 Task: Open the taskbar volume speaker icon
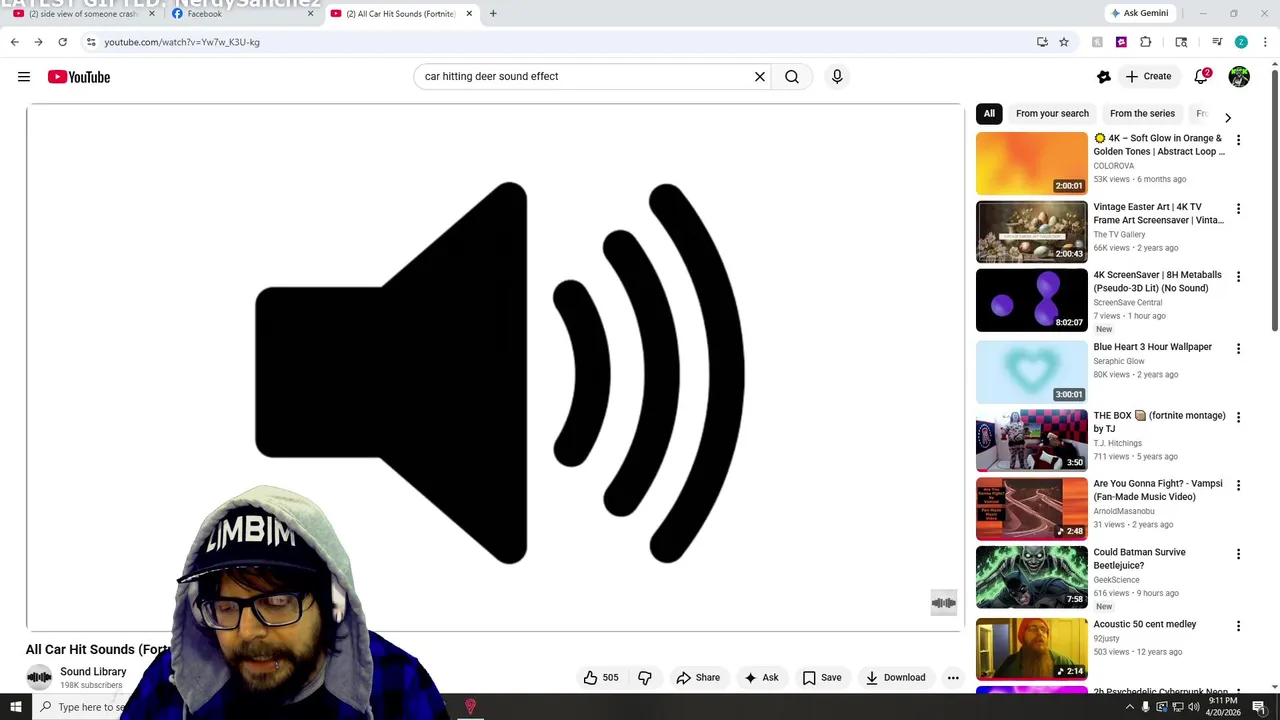coord(1193,707)
